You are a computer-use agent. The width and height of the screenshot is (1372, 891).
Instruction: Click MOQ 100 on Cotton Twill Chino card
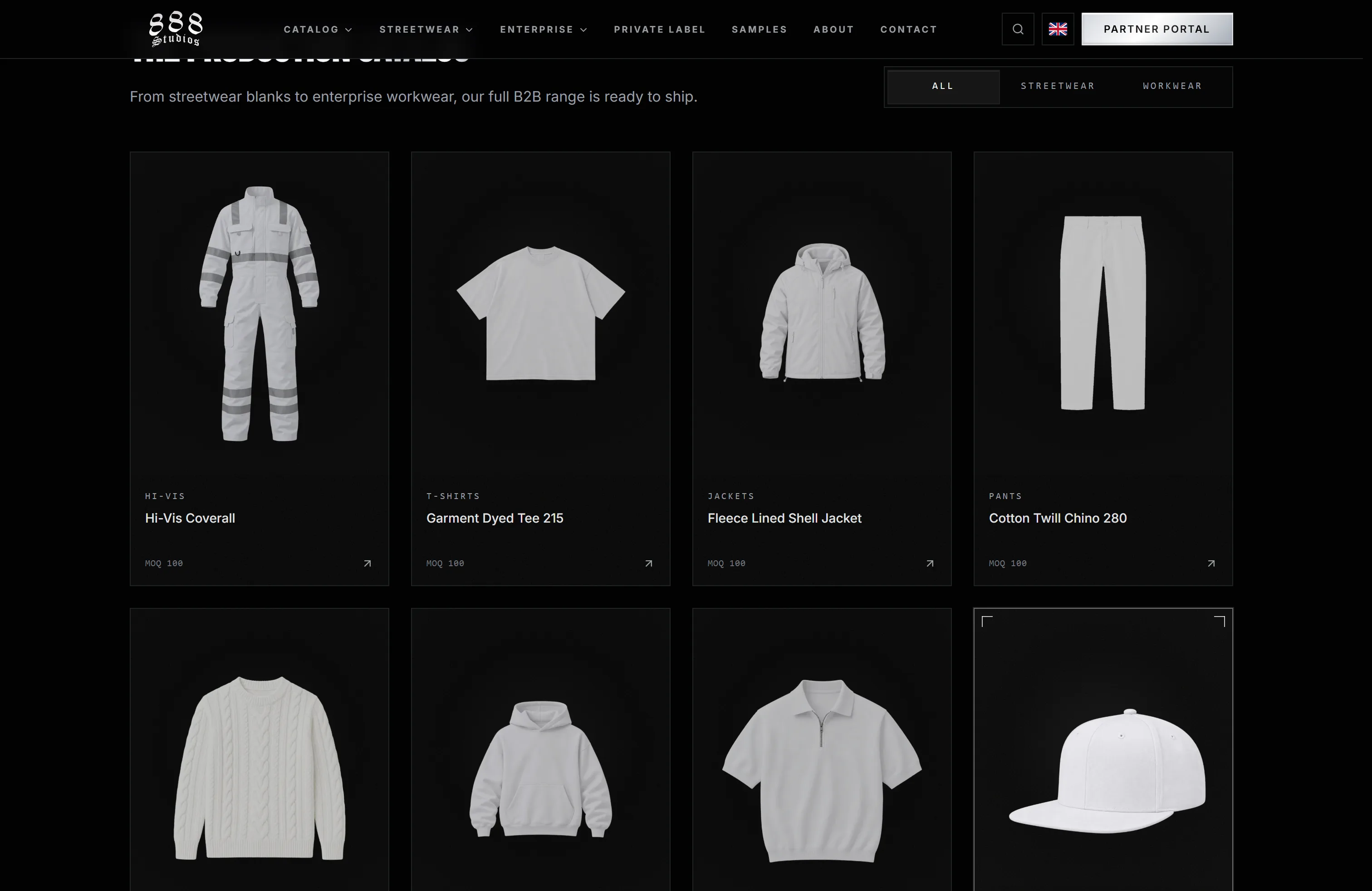(x=1008, y=563)
